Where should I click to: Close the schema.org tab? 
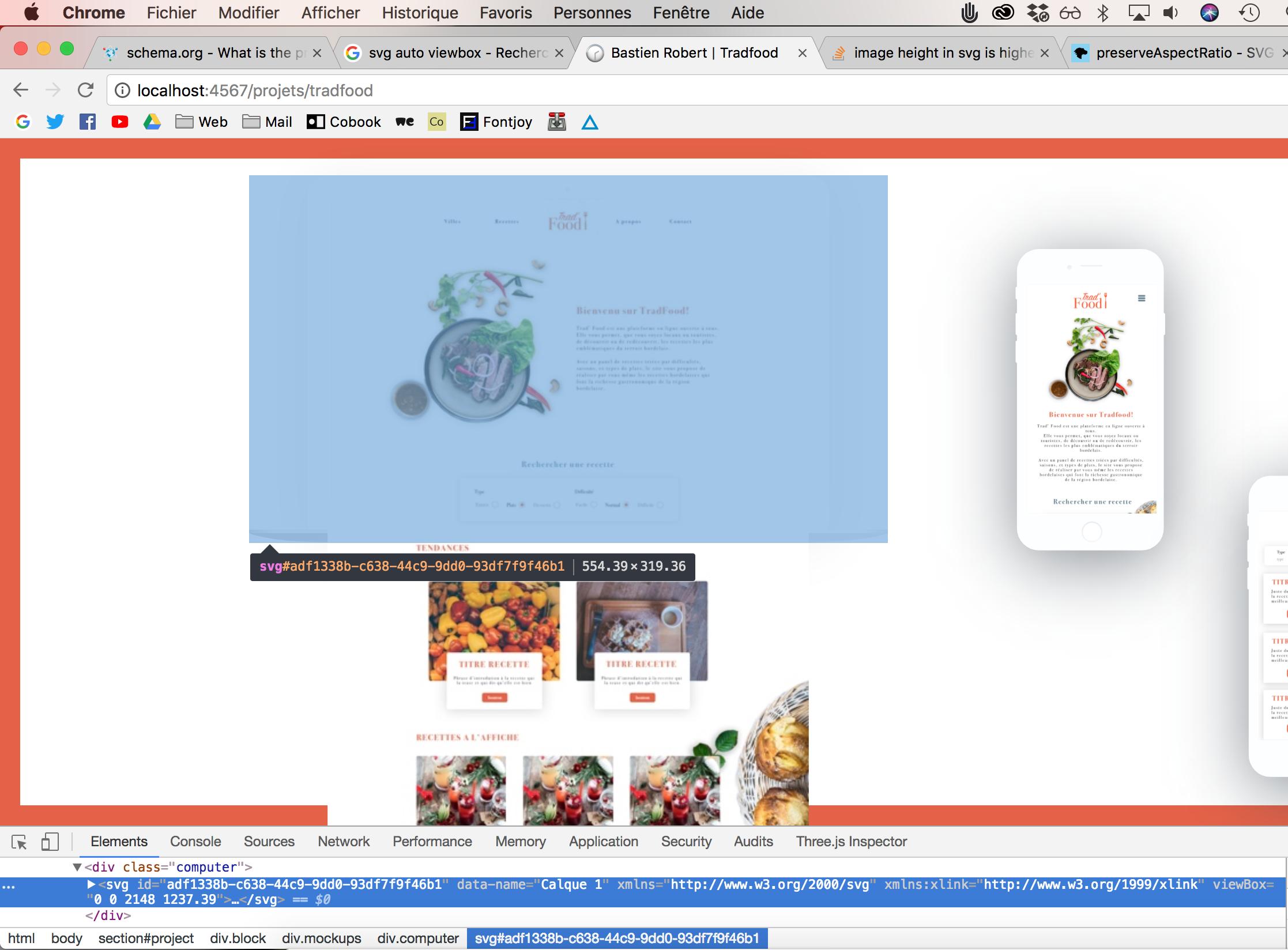click(317, 53)
